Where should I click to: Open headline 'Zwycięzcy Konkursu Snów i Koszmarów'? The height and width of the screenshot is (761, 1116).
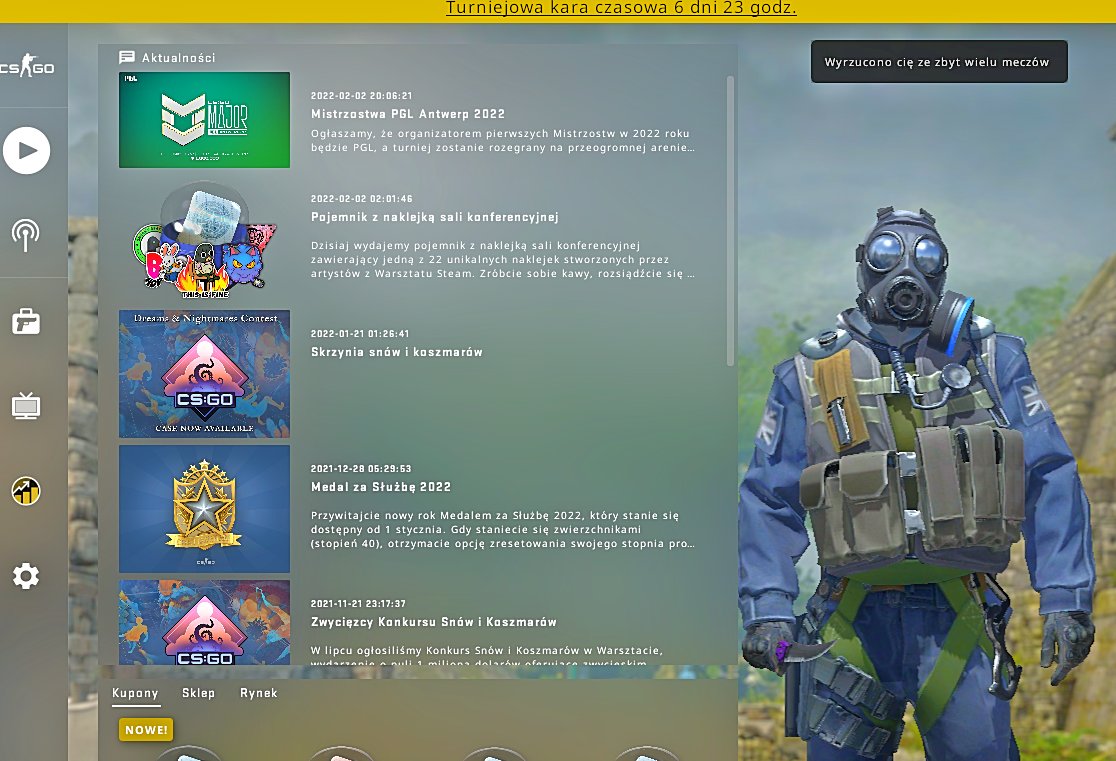point(433,622)
